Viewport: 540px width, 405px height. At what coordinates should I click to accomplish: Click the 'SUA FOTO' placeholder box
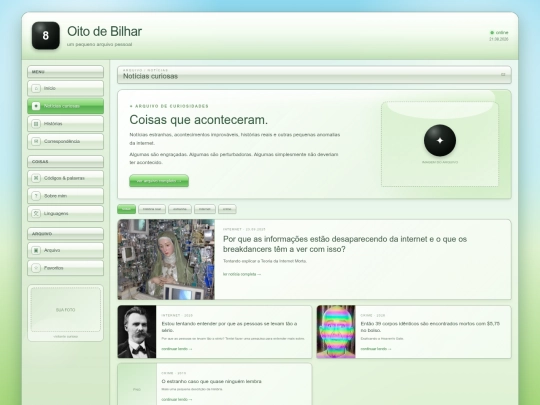pos(65,310)
